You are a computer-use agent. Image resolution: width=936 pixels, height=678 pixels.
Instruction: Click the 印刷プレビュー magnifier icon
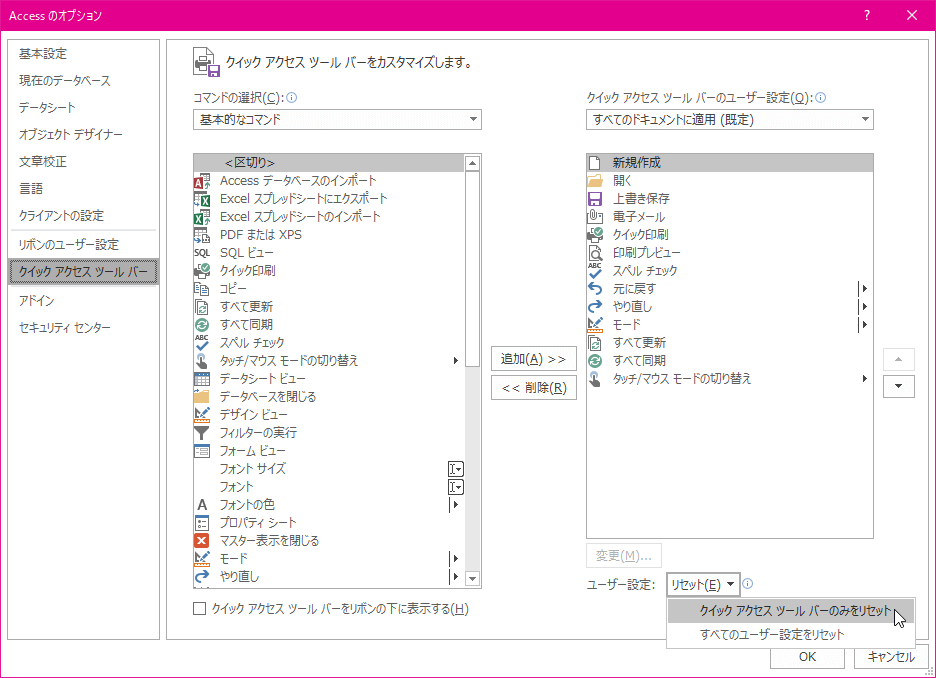[x=595, y=252]
